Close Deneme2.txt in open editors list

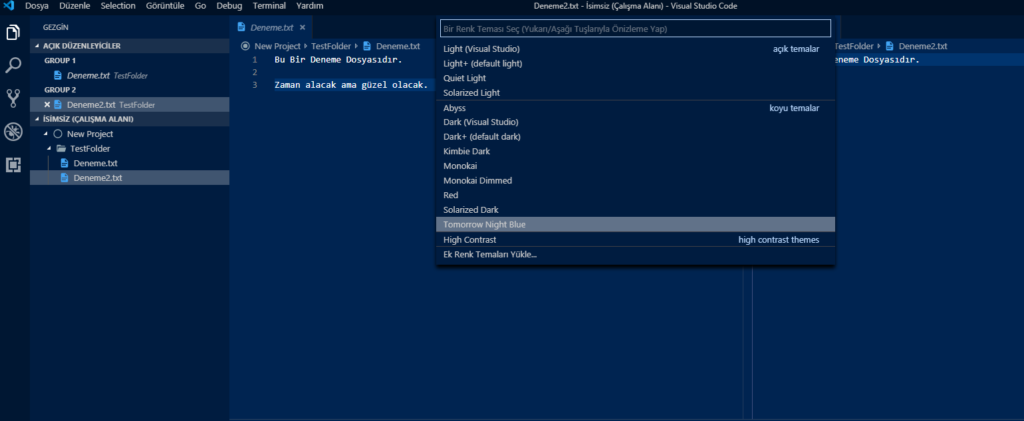[x=47, y=104]
